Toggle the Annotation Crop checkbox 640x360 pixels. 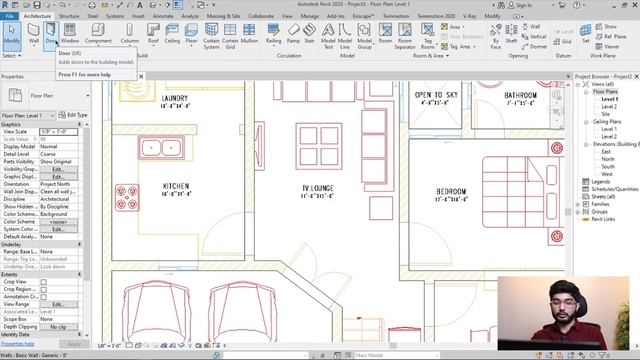[43, 297]
